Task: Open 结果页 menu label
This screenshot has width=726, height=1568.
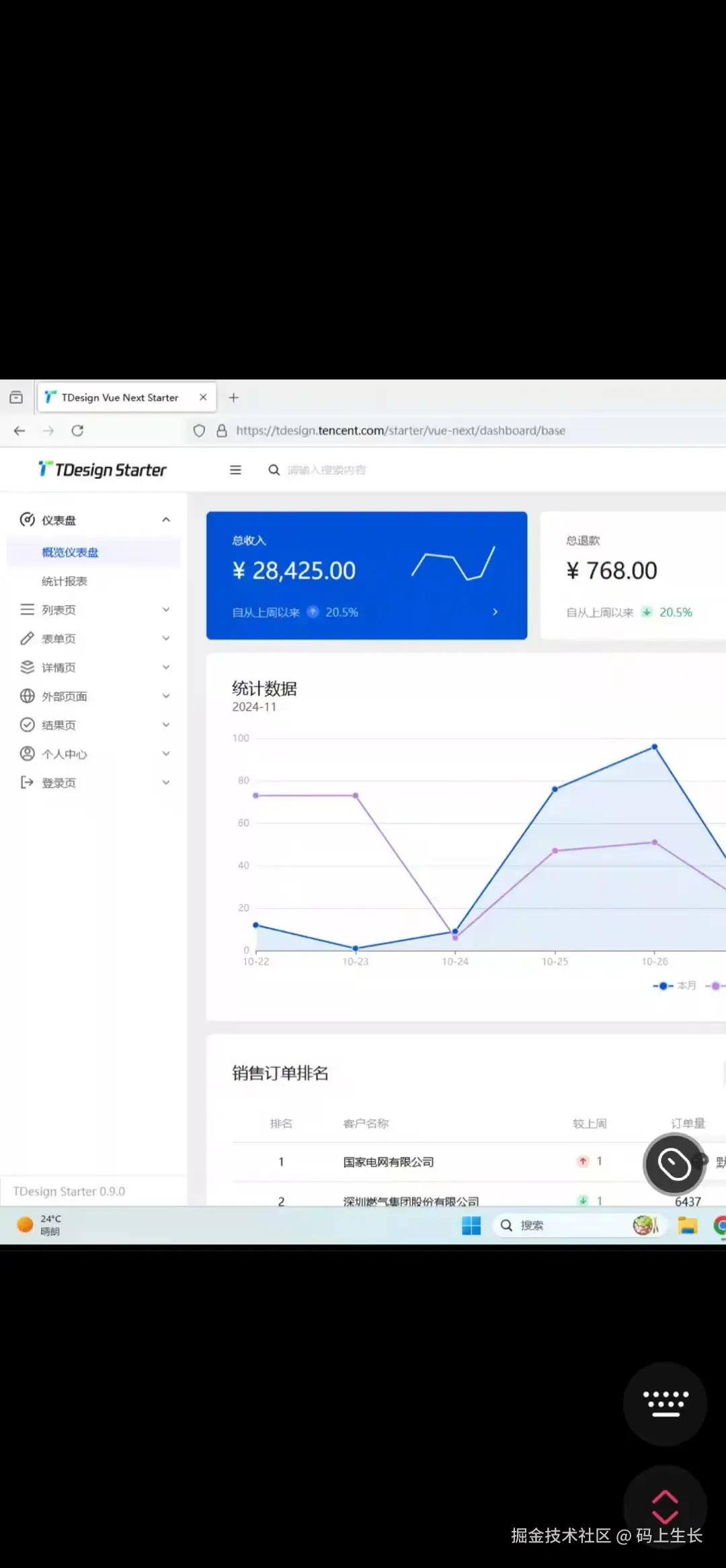Action: click(58, 725)
